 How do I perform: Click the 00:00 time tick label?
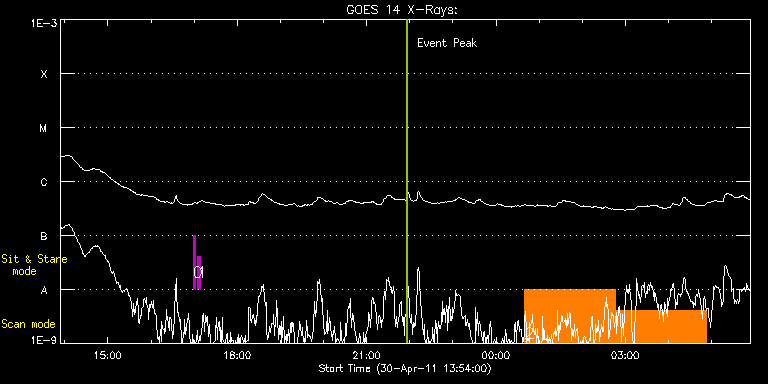[x=497, y=355]
